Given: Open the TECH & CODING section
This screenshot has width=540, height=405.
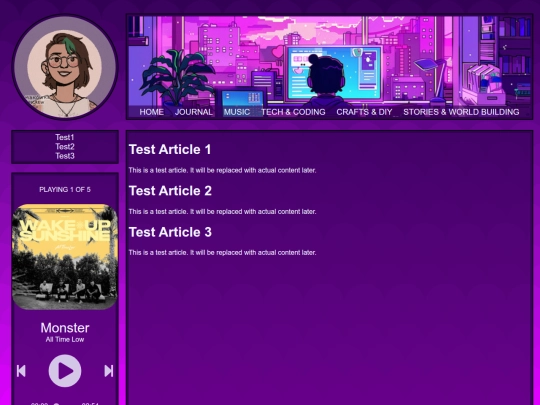Looking at the screenshot, I should (293, 112).
